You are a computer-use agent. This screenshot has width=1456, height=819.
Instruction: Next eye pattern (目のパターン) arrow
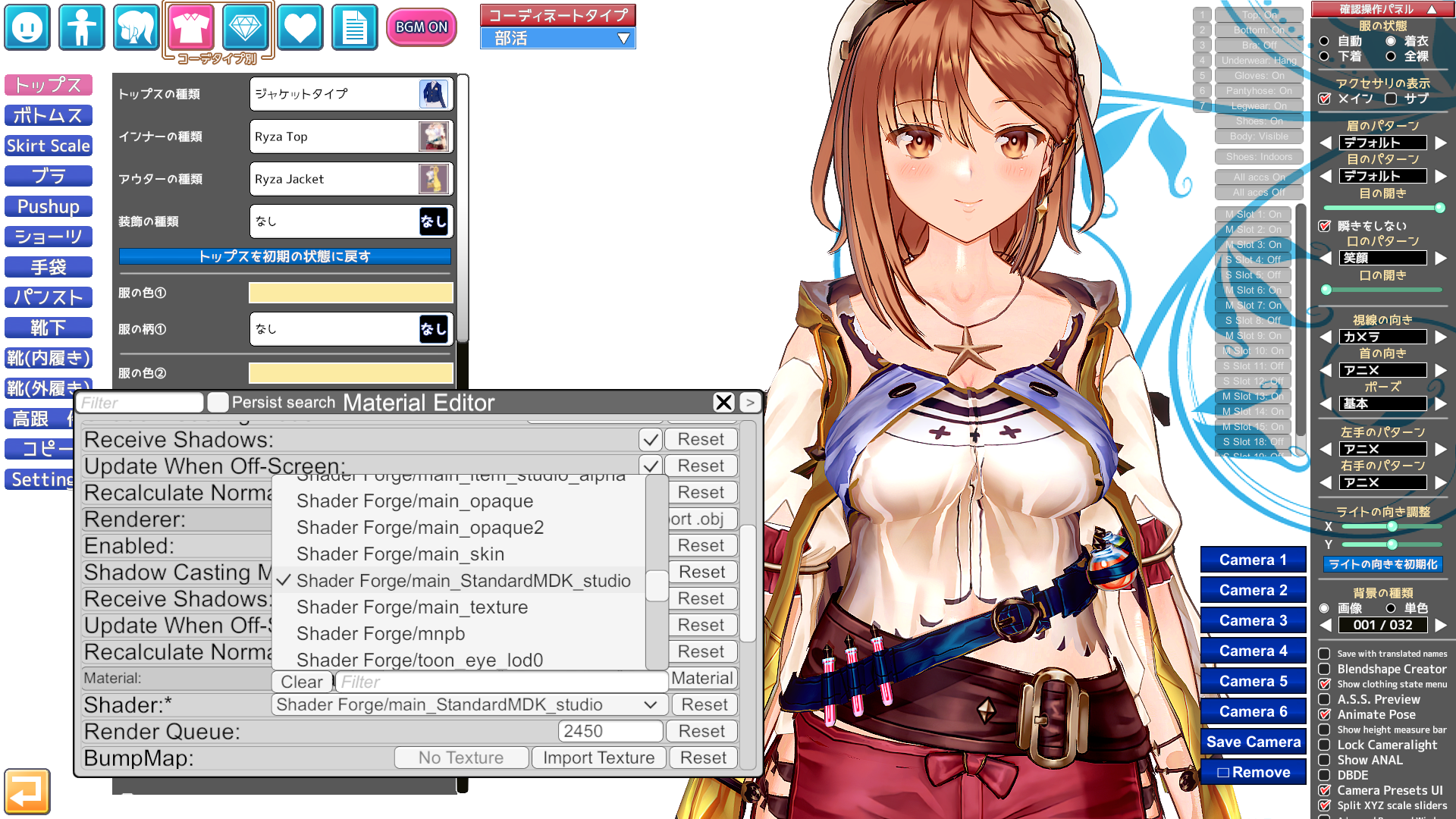pyautogui.click(x=1441, y=176)
